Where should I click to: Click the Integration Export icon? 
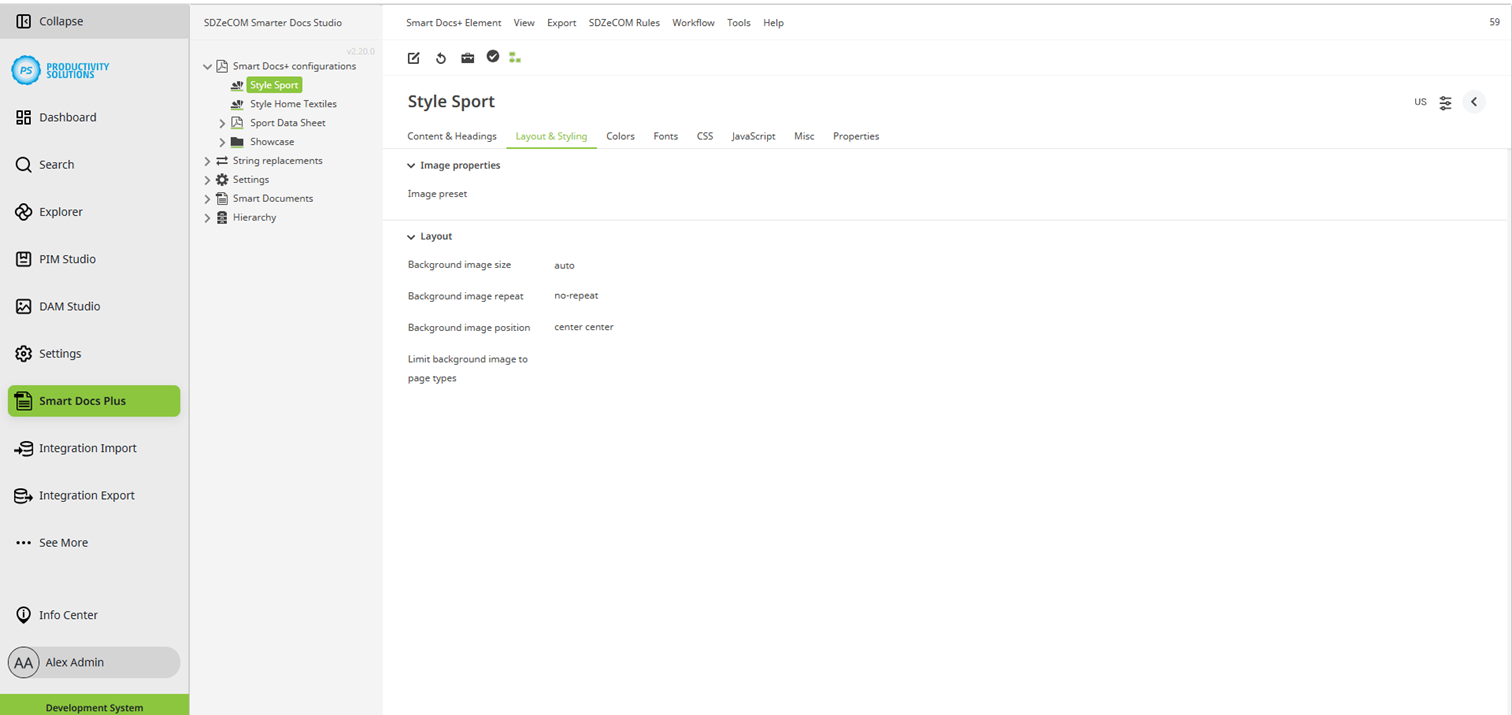tap(24, 496)
